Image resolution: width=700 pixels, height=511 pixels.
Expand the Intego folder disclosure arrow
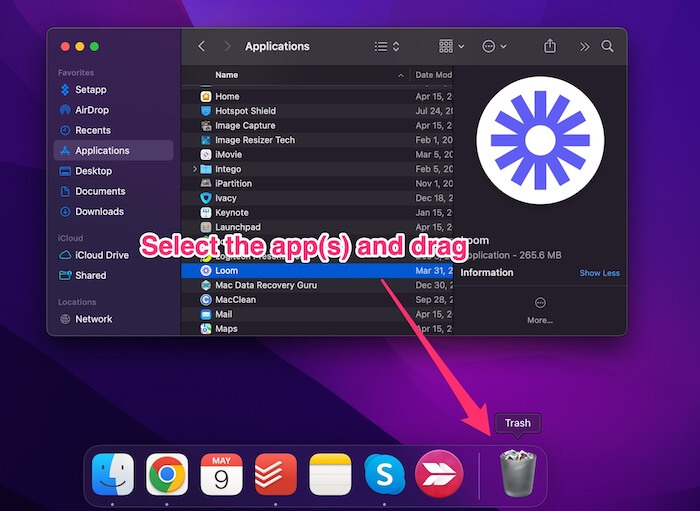[195, 169]
